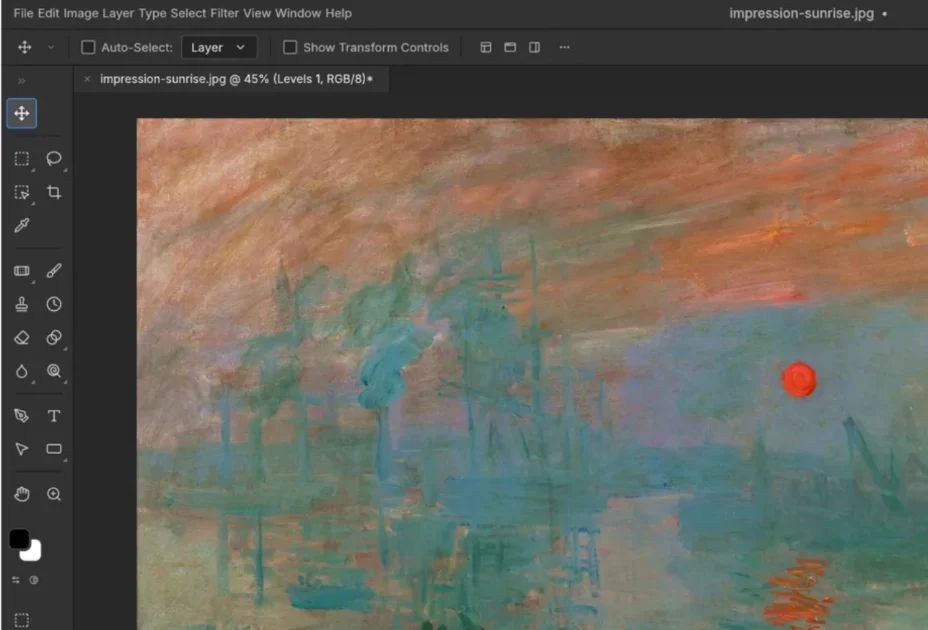This screenshot has height=630, width=928.
Task: Select the Move tool in the toolbar
Action: (x=22, y=113)
